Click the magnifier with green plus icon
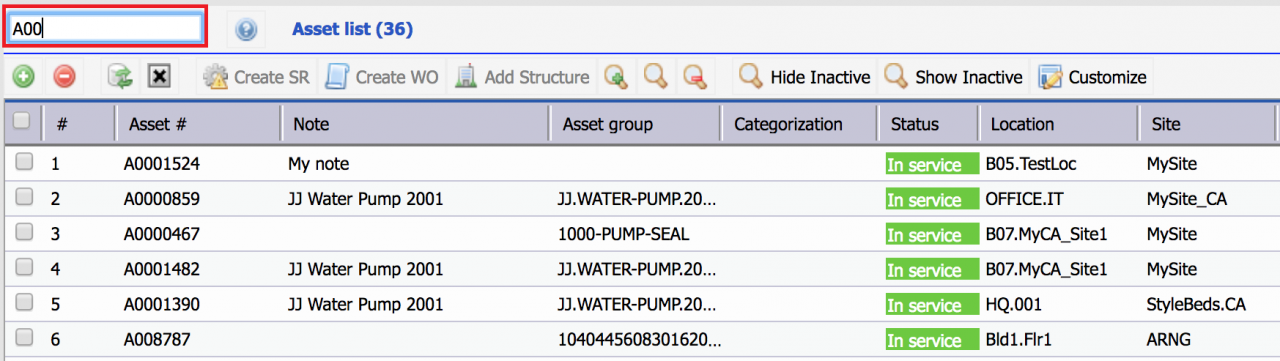 [x=616, y=77]
